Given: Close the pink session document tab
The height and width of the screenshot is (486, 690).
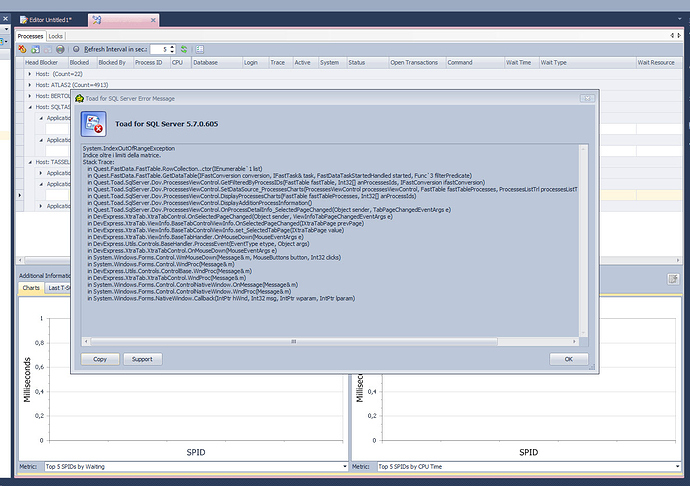Looking at the screenshot, I should 153,20.
